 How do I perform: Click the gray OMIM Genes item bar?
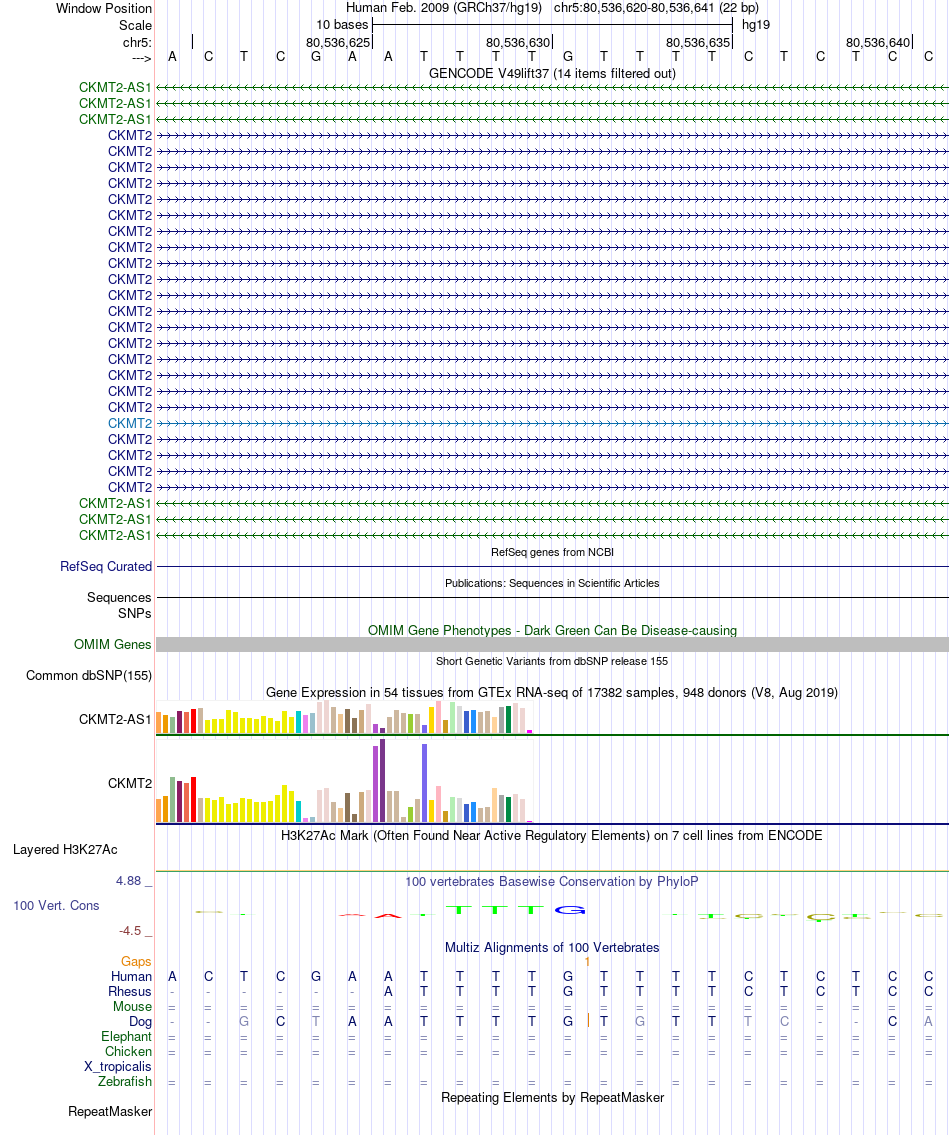[x=552, y=644]
